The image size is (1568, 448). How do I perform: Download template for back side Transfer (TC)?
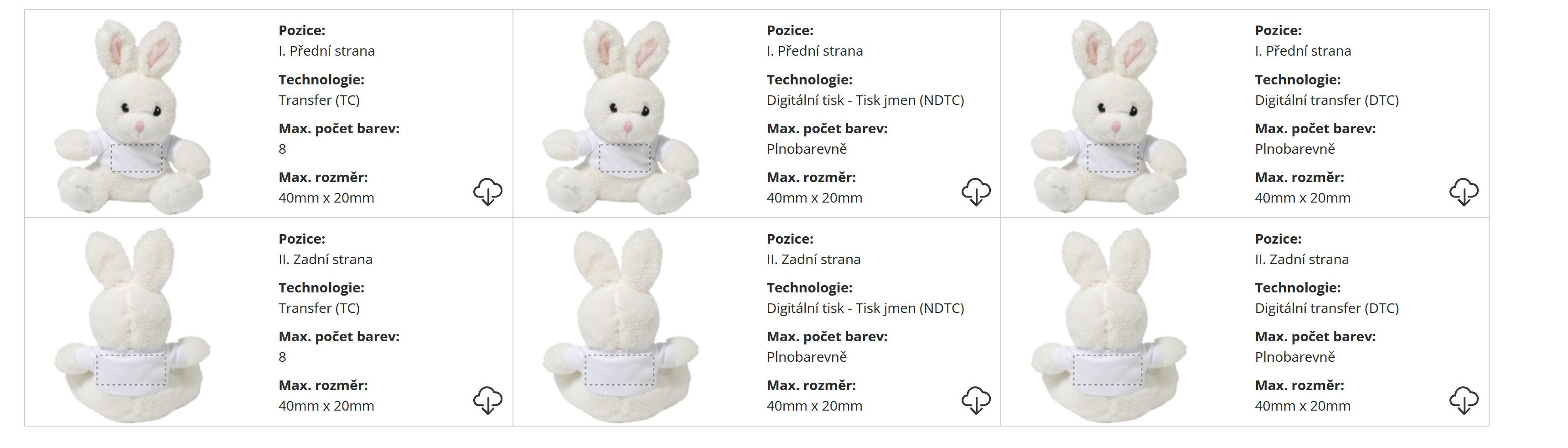487,400
